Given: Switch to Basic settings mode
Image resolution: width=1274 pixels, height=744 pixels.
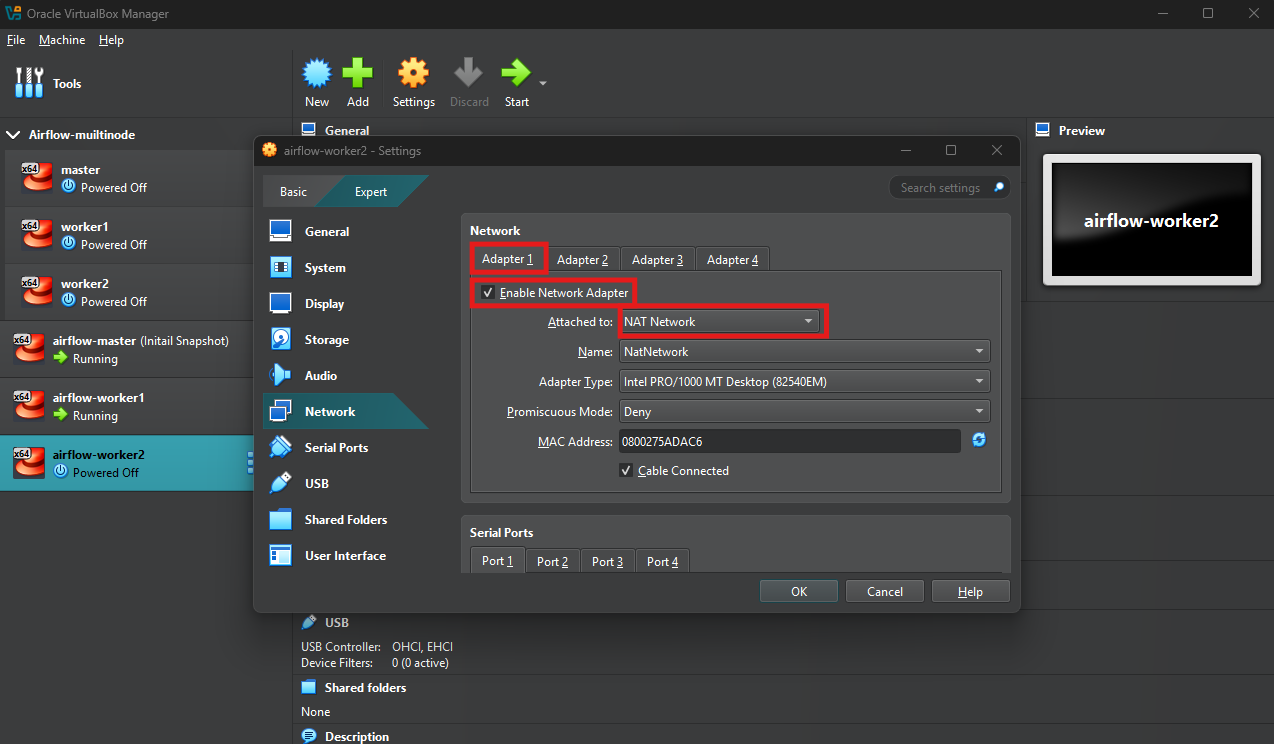Looking at the screenshot, I should [293, 191].
